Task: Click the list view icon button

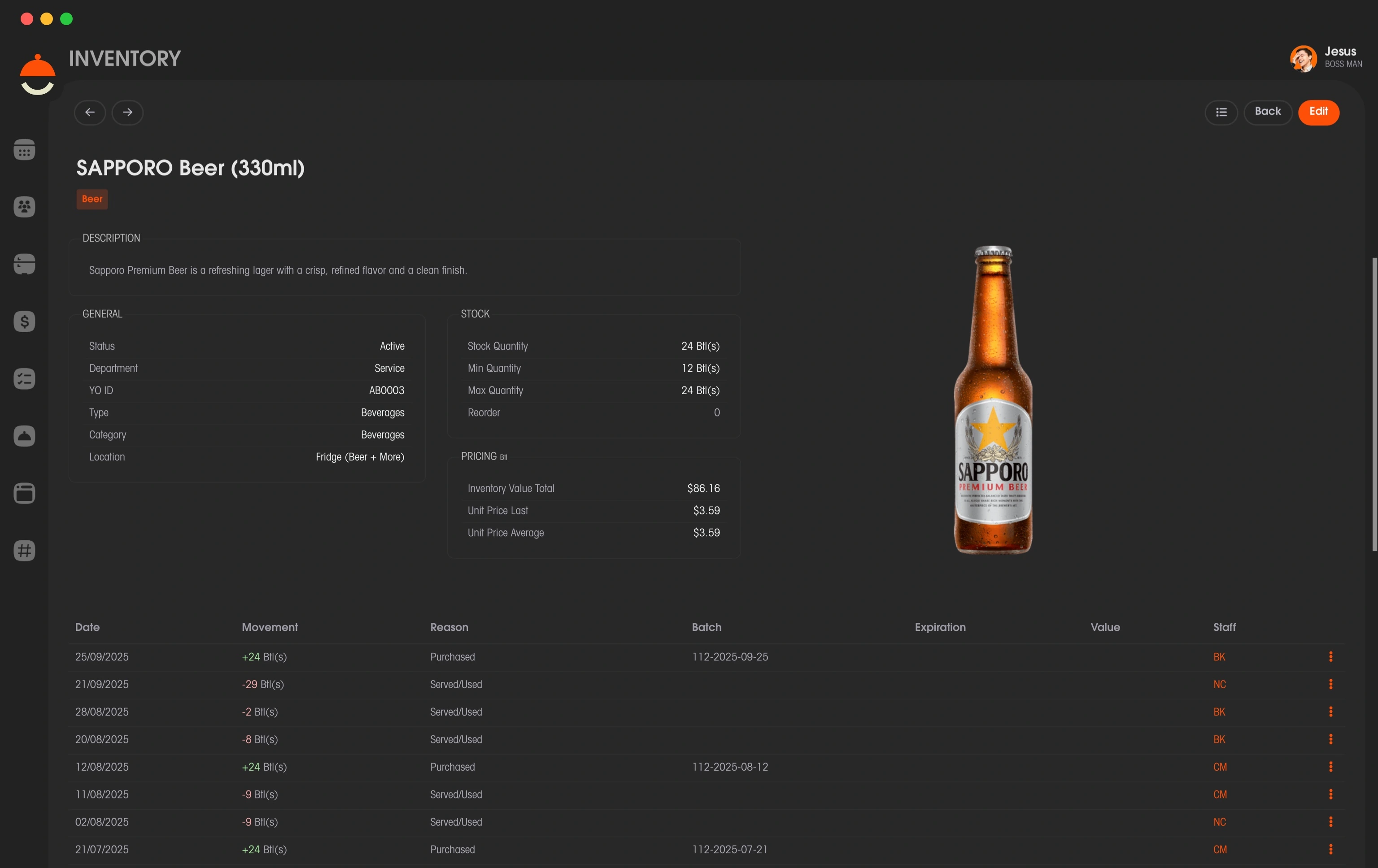Action: [x=1221, y=112]
